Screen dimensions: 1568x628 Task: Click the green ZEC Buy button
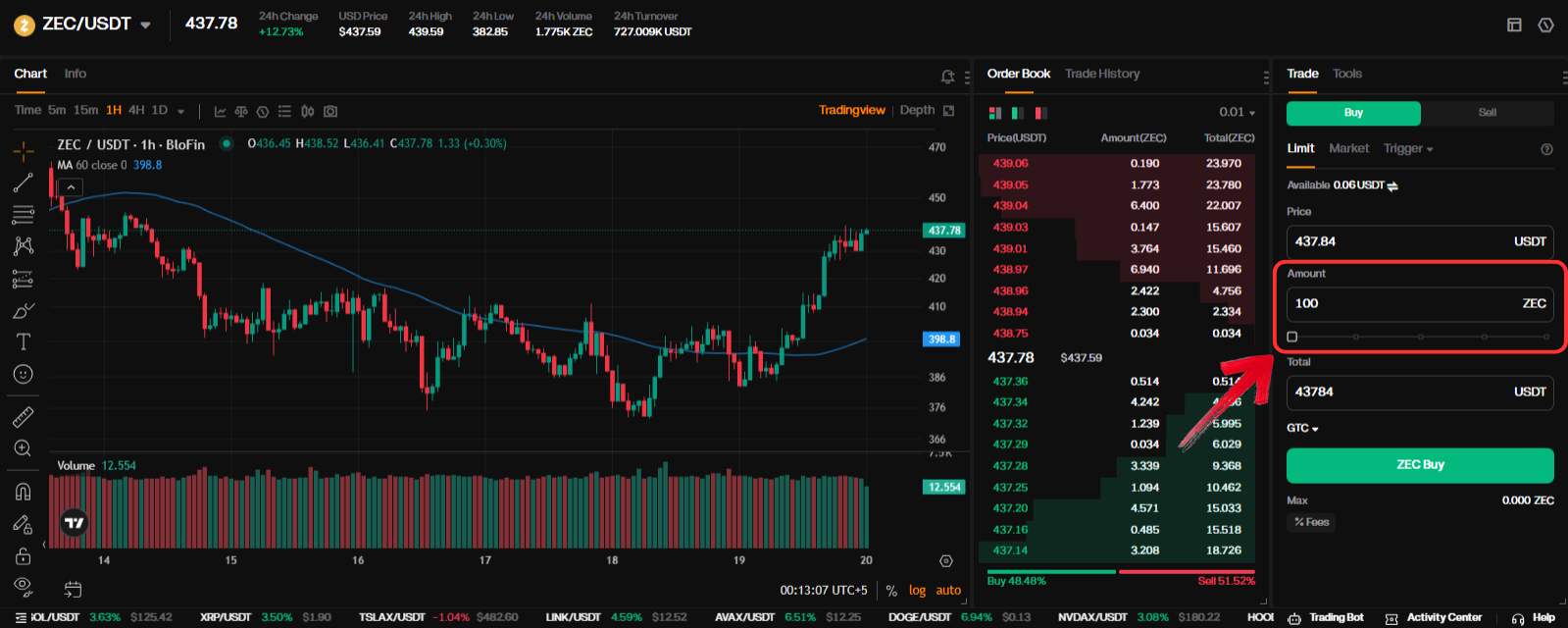pos(1420,465)
